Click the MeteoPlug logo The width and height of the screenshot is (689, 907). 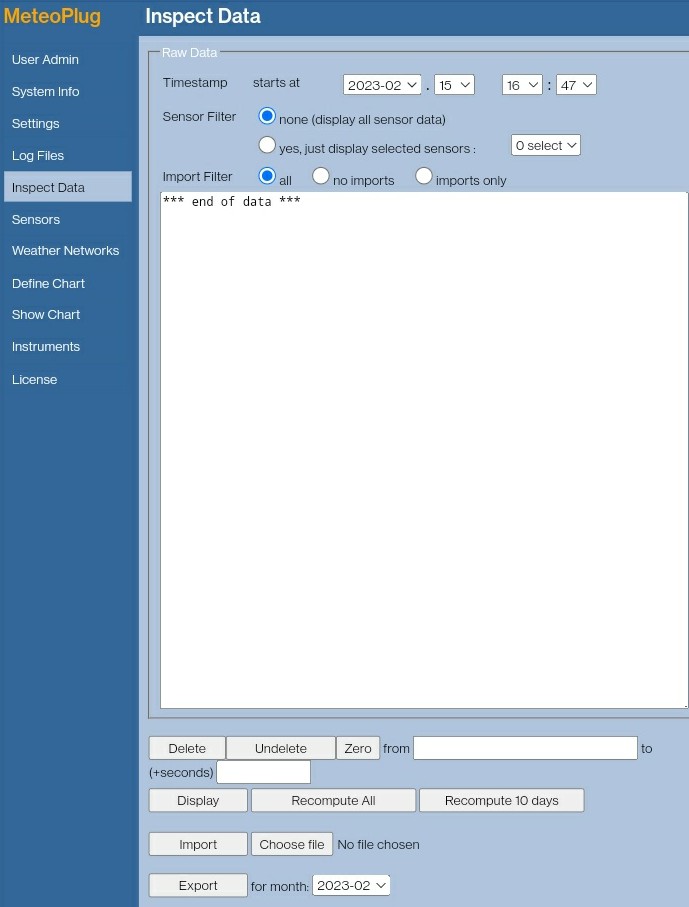(x=52, y=16)
